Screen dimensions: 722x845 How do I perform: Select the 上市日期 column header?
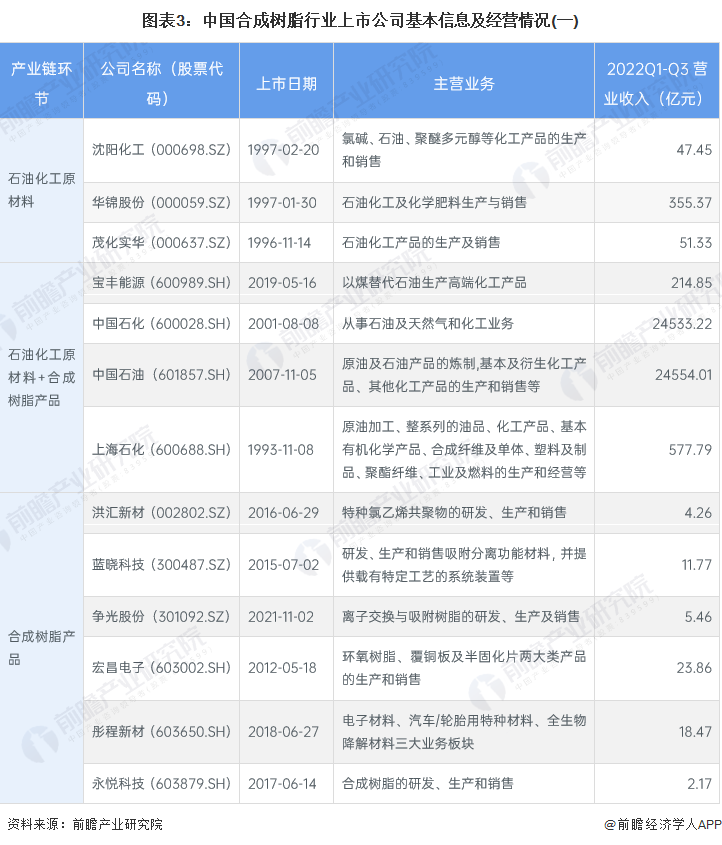(286, 81)
